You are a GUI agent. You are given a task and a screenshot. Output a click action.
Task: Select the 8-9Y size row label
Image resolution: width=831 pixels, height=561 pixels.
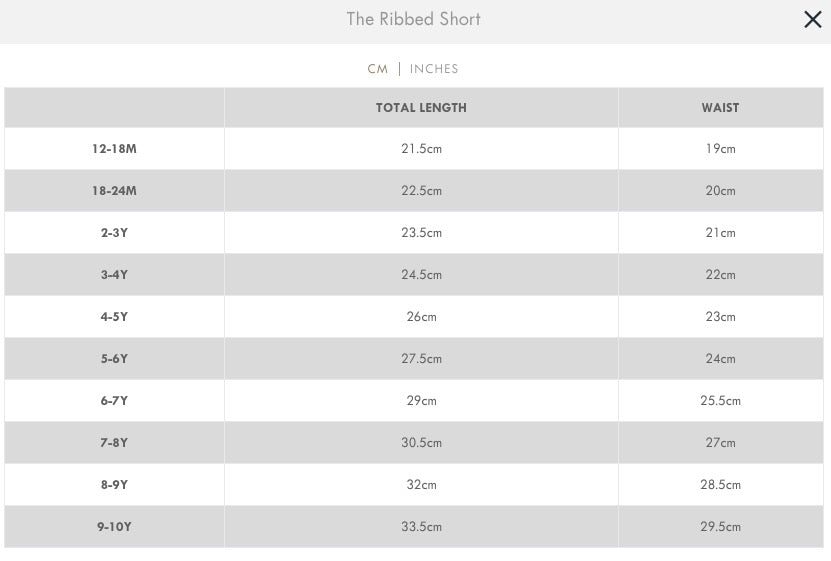click(114, 485)
